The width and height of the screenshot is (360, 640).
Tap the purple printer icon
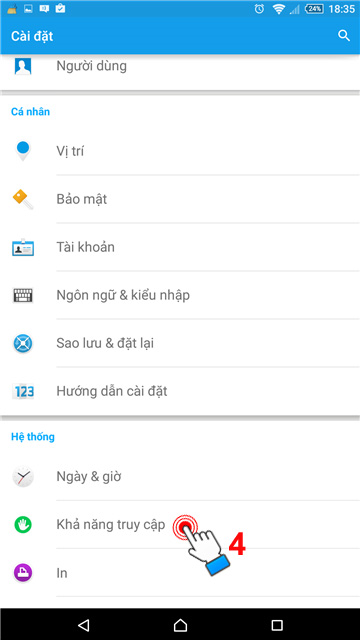point(23,573)
